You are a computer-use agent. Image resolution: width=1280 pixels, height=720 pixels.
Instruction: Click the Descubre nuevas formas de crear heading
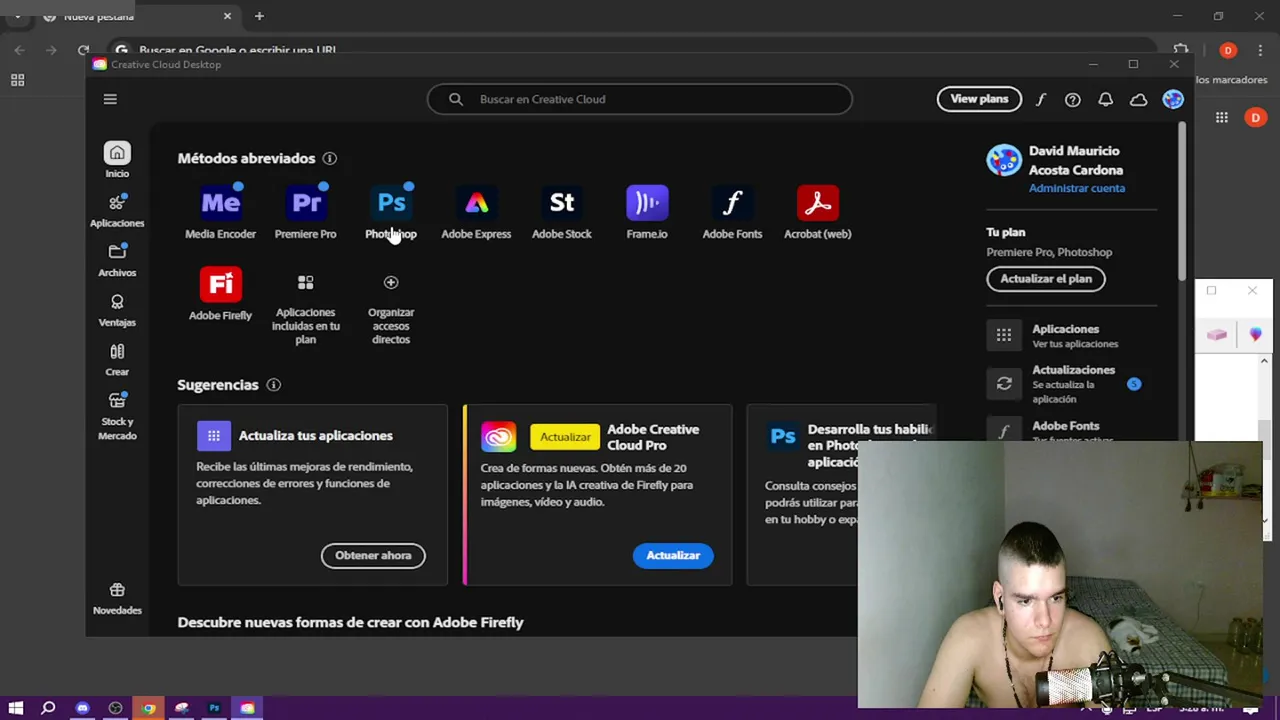click(350, 622)
